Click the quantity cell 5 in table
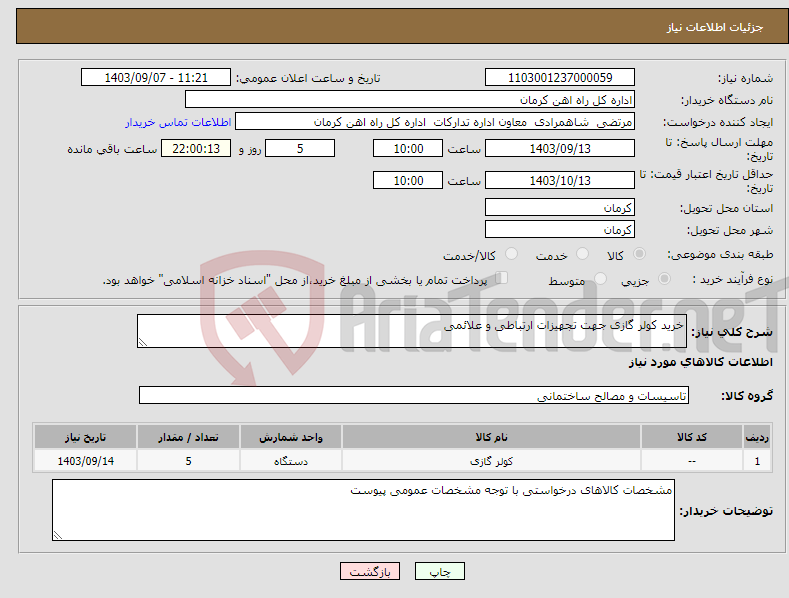 click(x=188, y=461)
